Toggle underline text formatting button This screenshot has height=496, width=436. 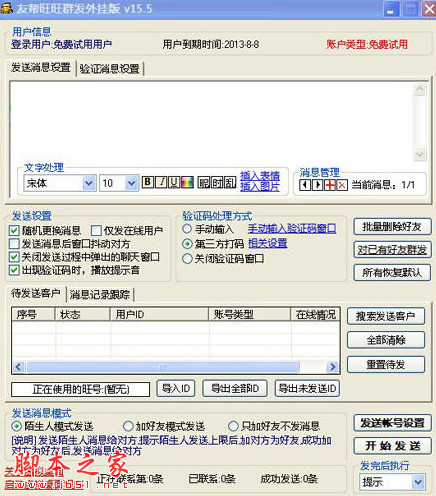174,182
